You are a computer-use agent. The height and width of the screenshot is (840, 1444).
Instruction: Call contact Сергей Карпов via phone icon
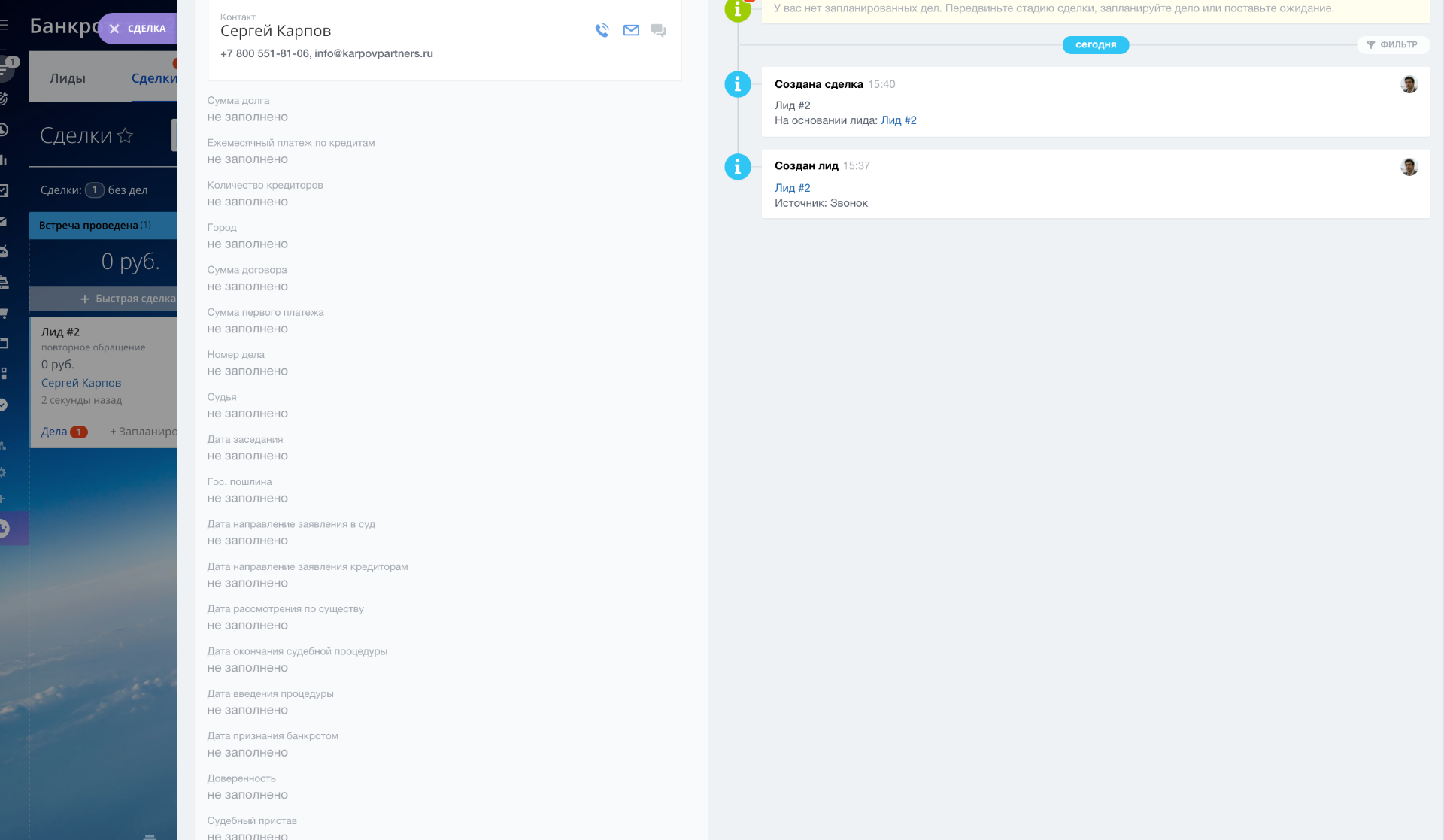click(602, 31)
